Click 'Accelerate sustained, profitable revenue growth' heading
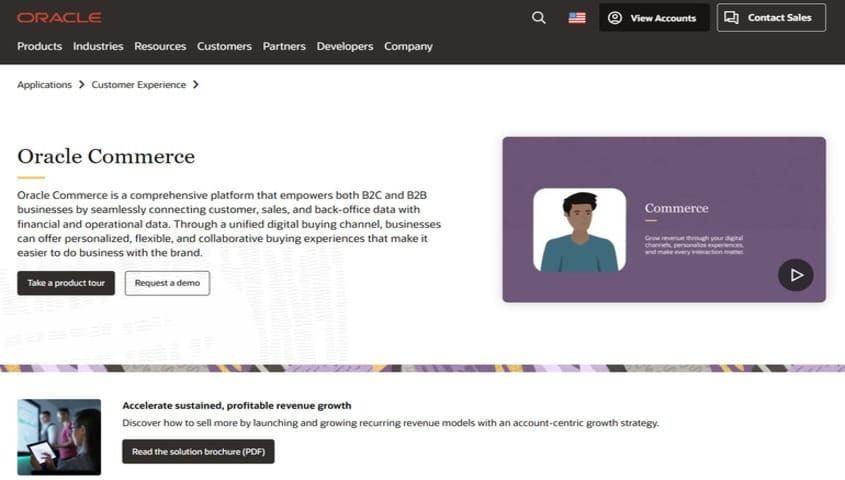The height and width of the screenshot is (480, 845). 237,406
